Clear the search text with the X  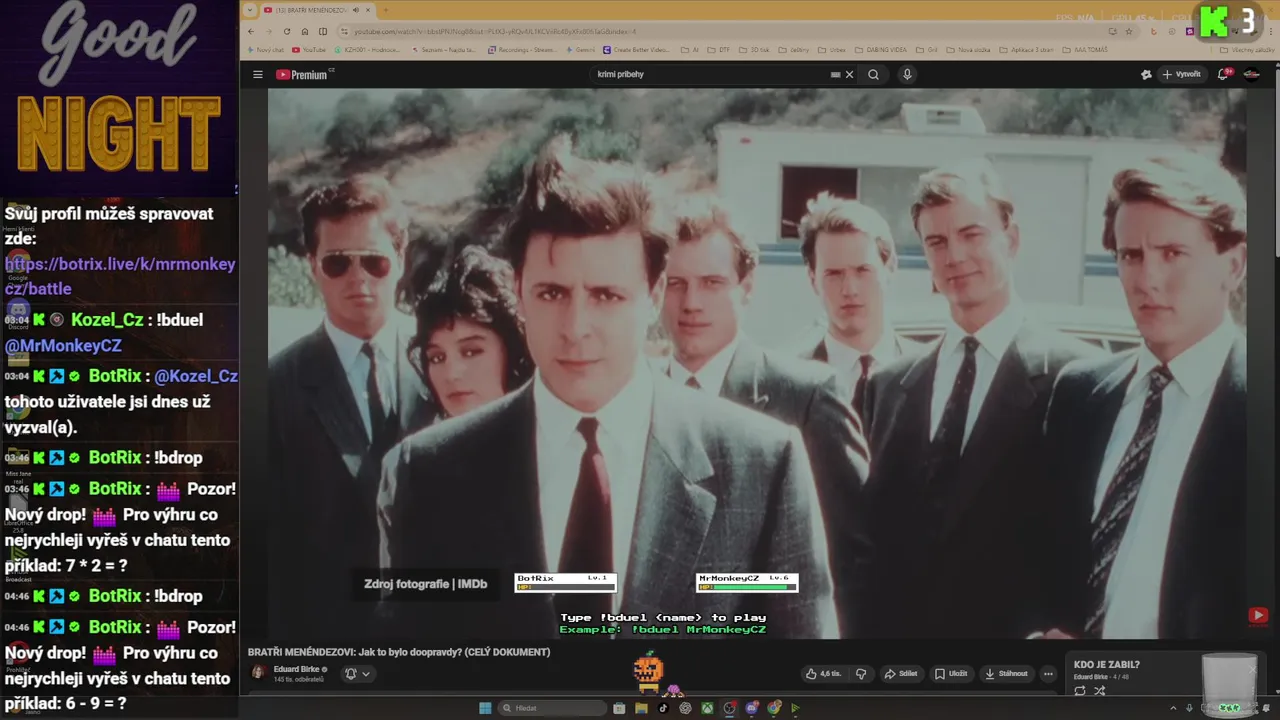[x=849, y=74]
